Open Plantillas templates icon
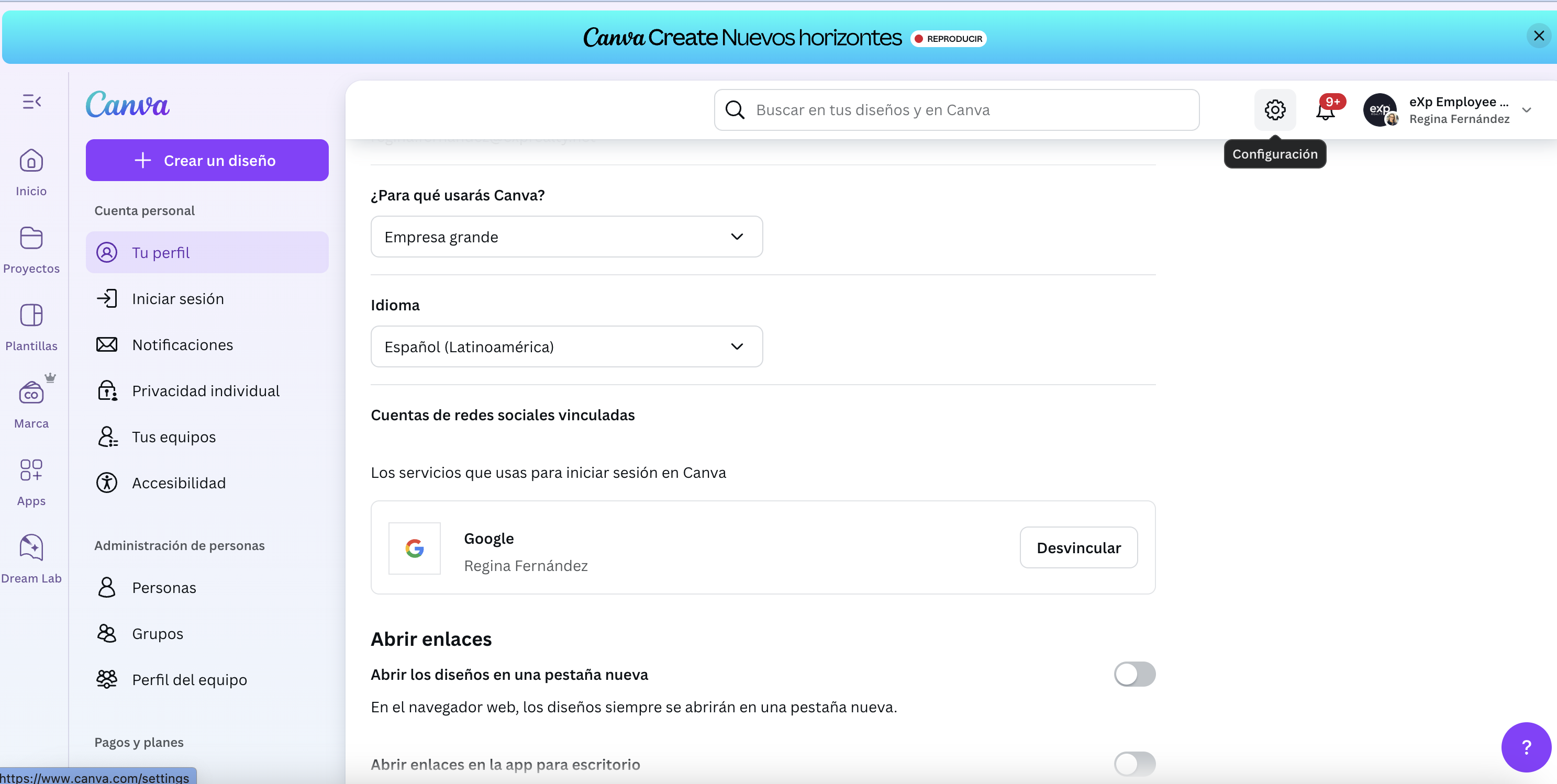Screen dimensions: 1557x784 [31, 316]
